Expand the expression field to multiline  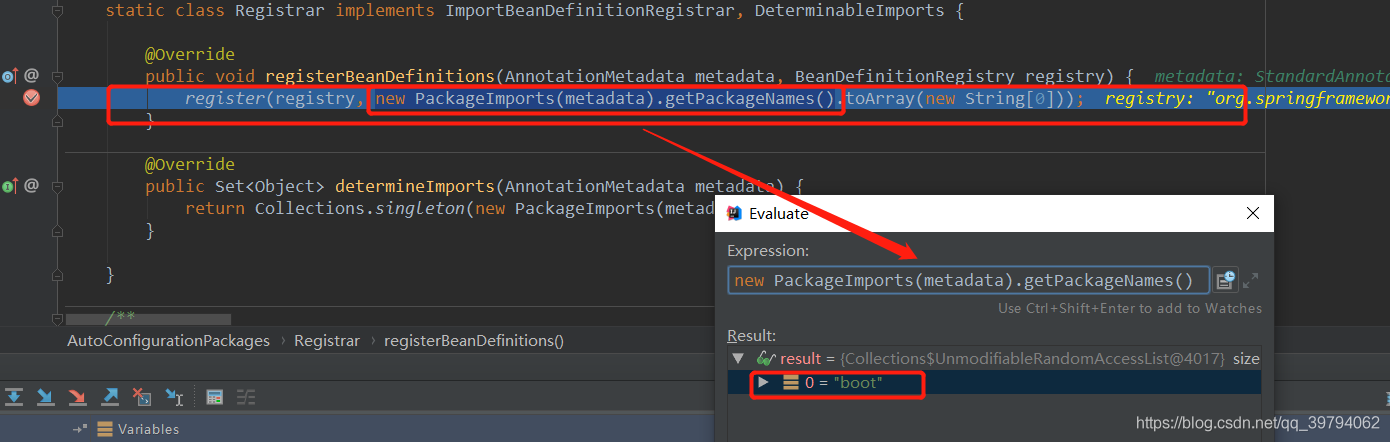coord(1251,280)
